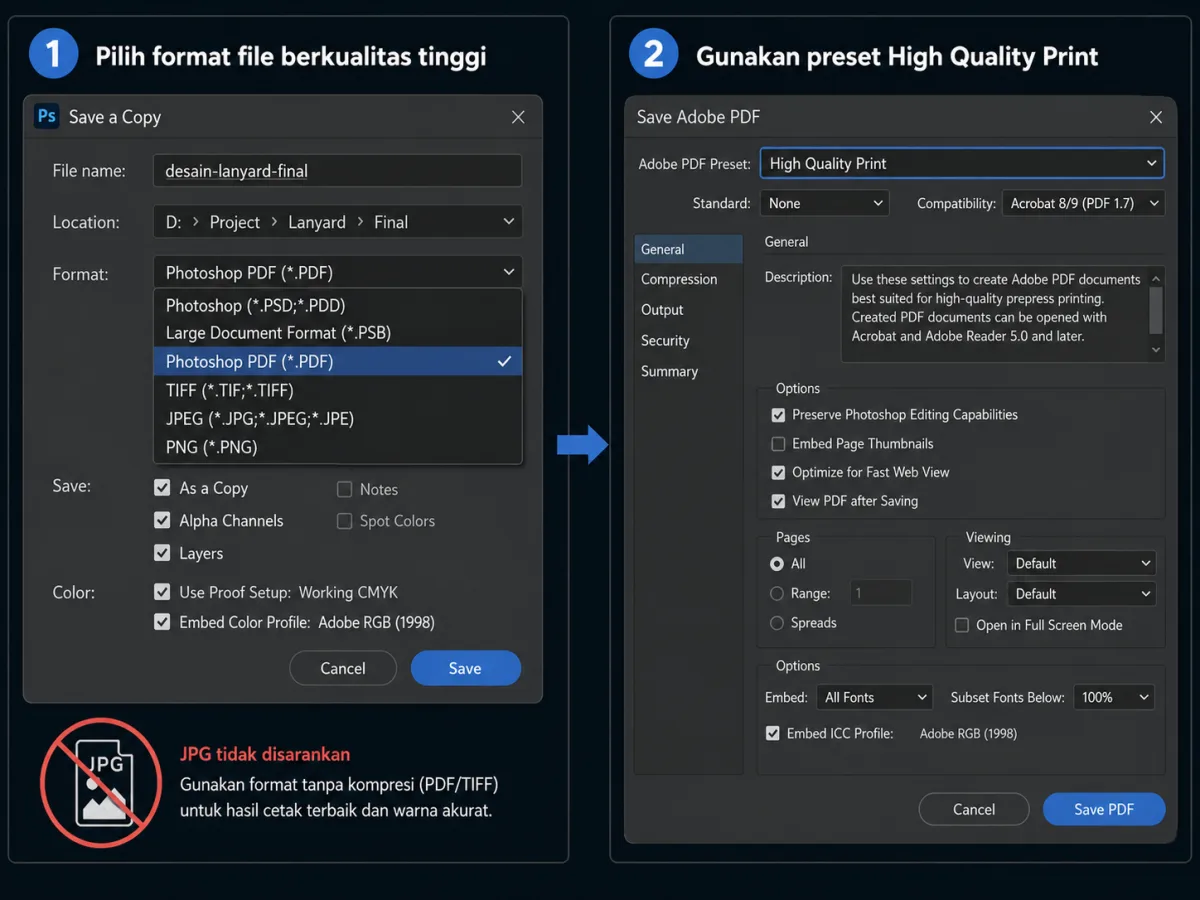
Task: Open the Location path dropdown
Action: point(338,222)
